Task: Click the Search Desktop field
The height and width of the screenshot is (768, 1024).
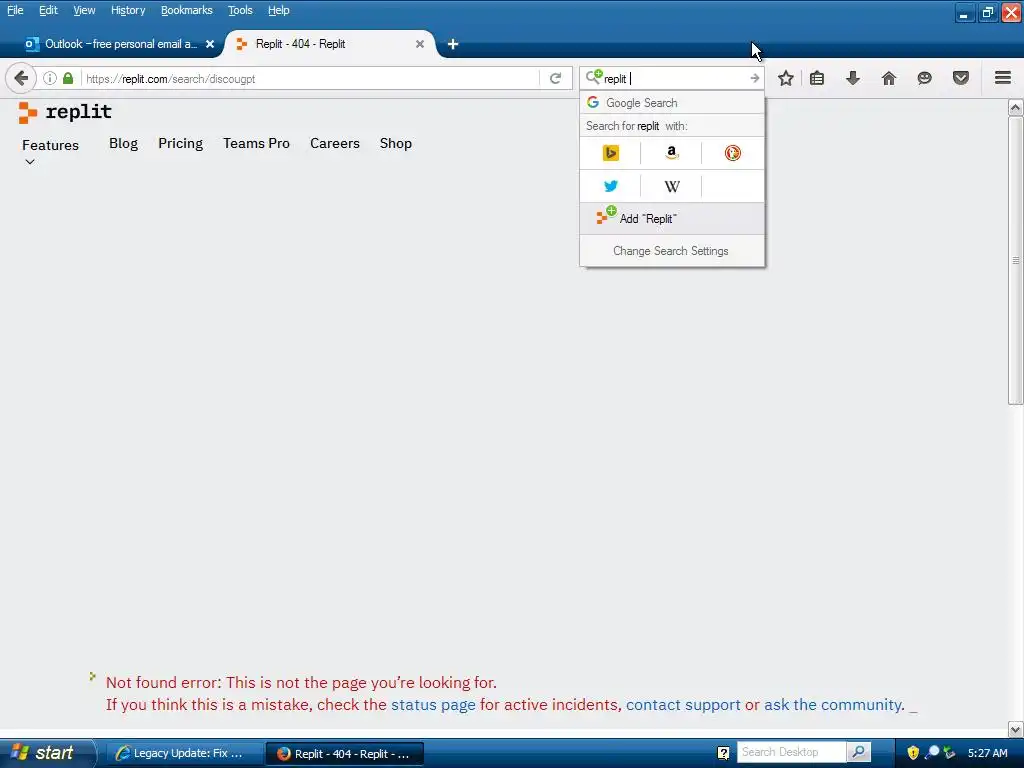Action: coord(792,752)
